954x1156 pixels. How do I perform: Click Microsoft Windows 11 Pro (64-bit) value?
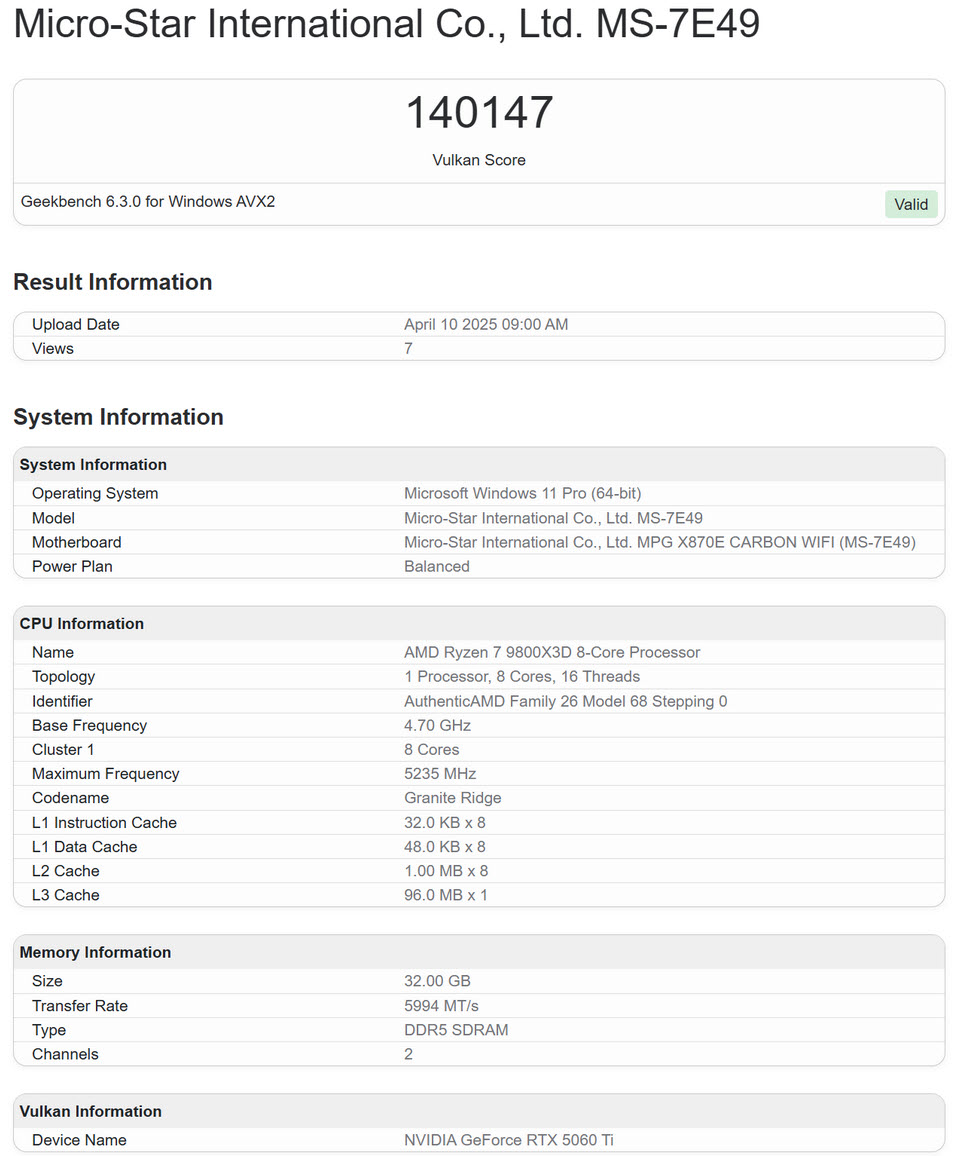[523, 493]
